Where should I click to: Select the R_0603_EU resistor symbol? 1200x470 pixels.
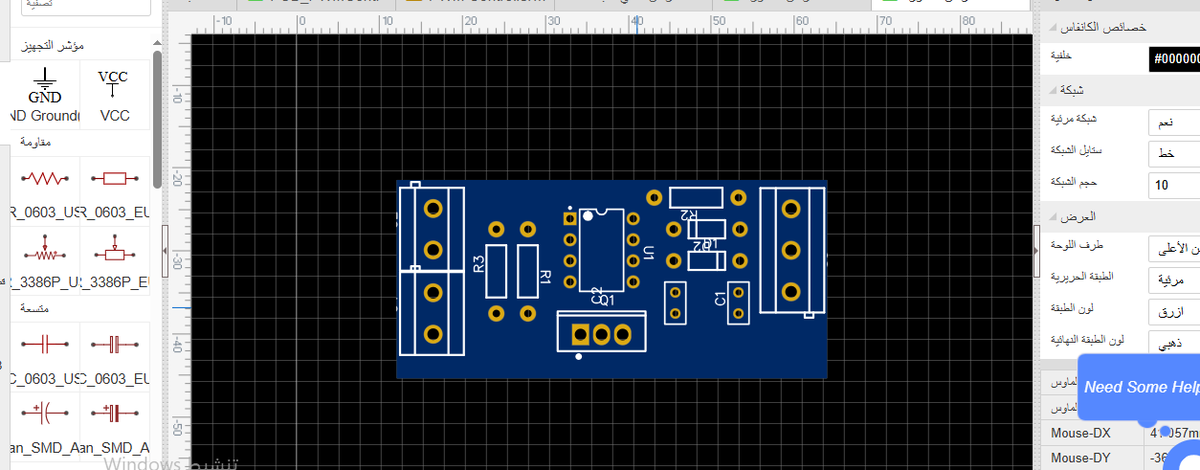[x=115, y=190]
